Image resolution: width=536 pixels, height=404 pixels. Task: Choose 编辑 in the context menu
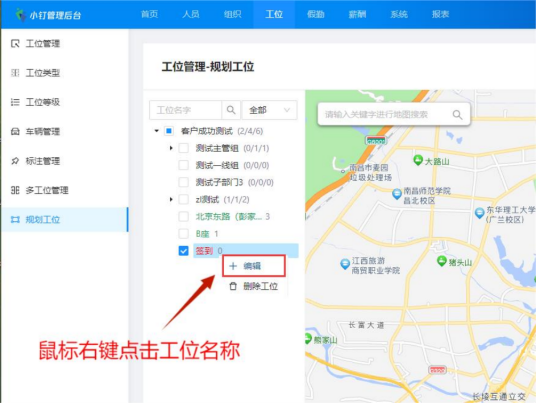point(253,266)
